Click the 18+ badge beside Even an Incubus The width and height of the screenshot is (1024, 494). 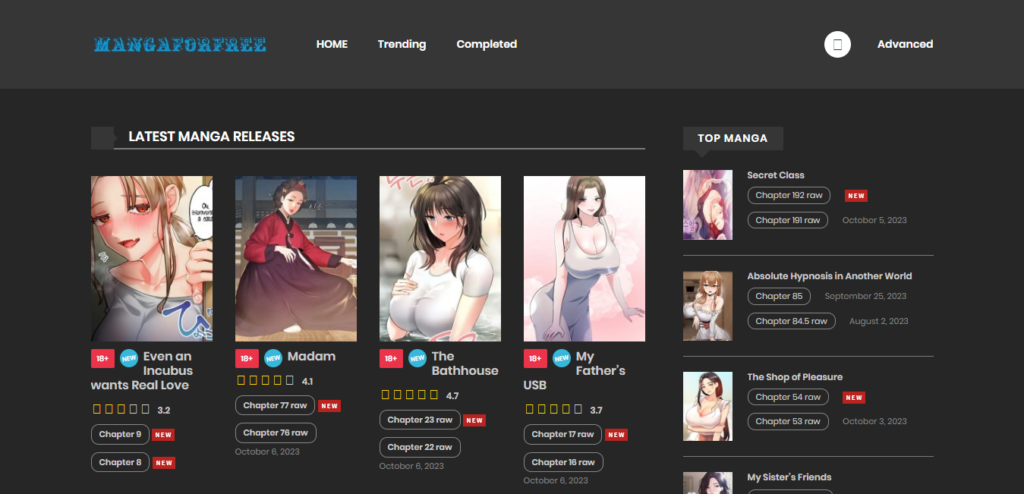103,358
